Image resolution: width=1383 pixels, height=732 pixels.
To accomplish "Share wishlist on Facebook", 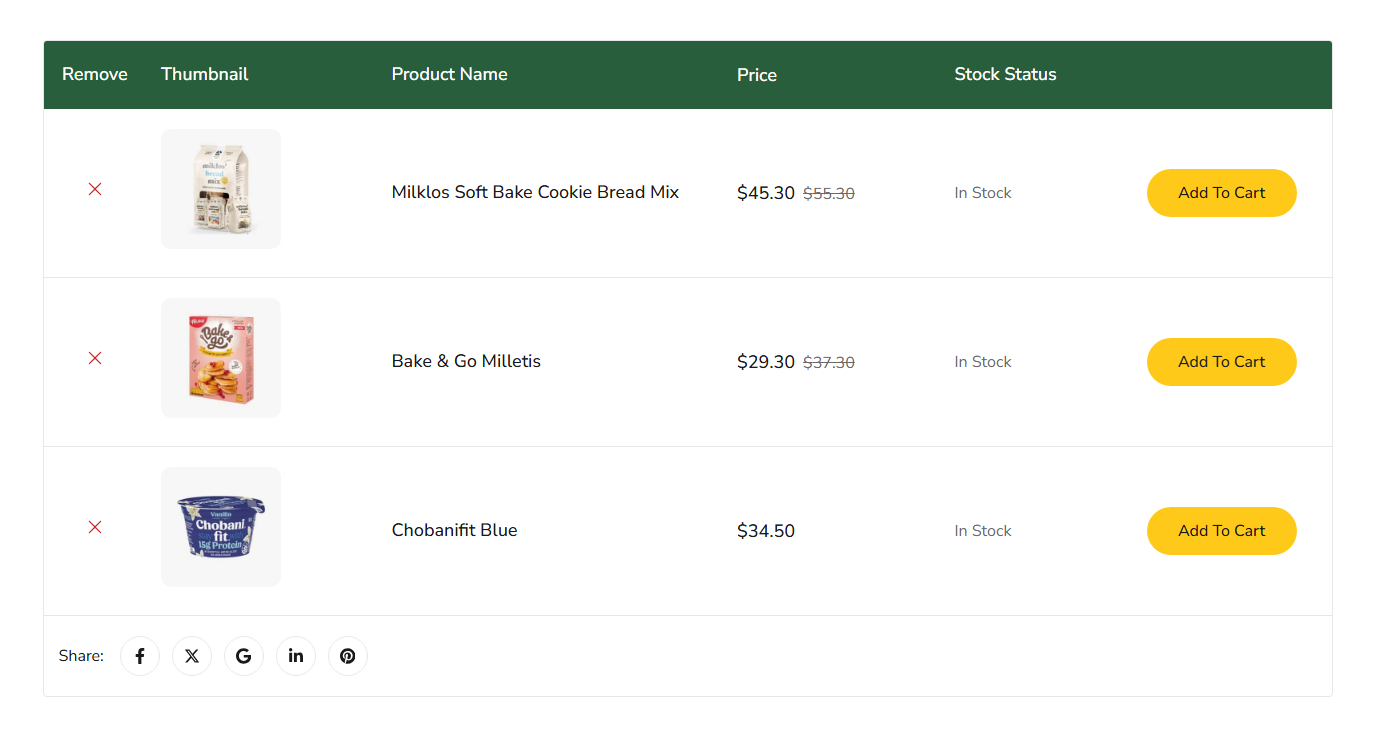I will (140, 656).
